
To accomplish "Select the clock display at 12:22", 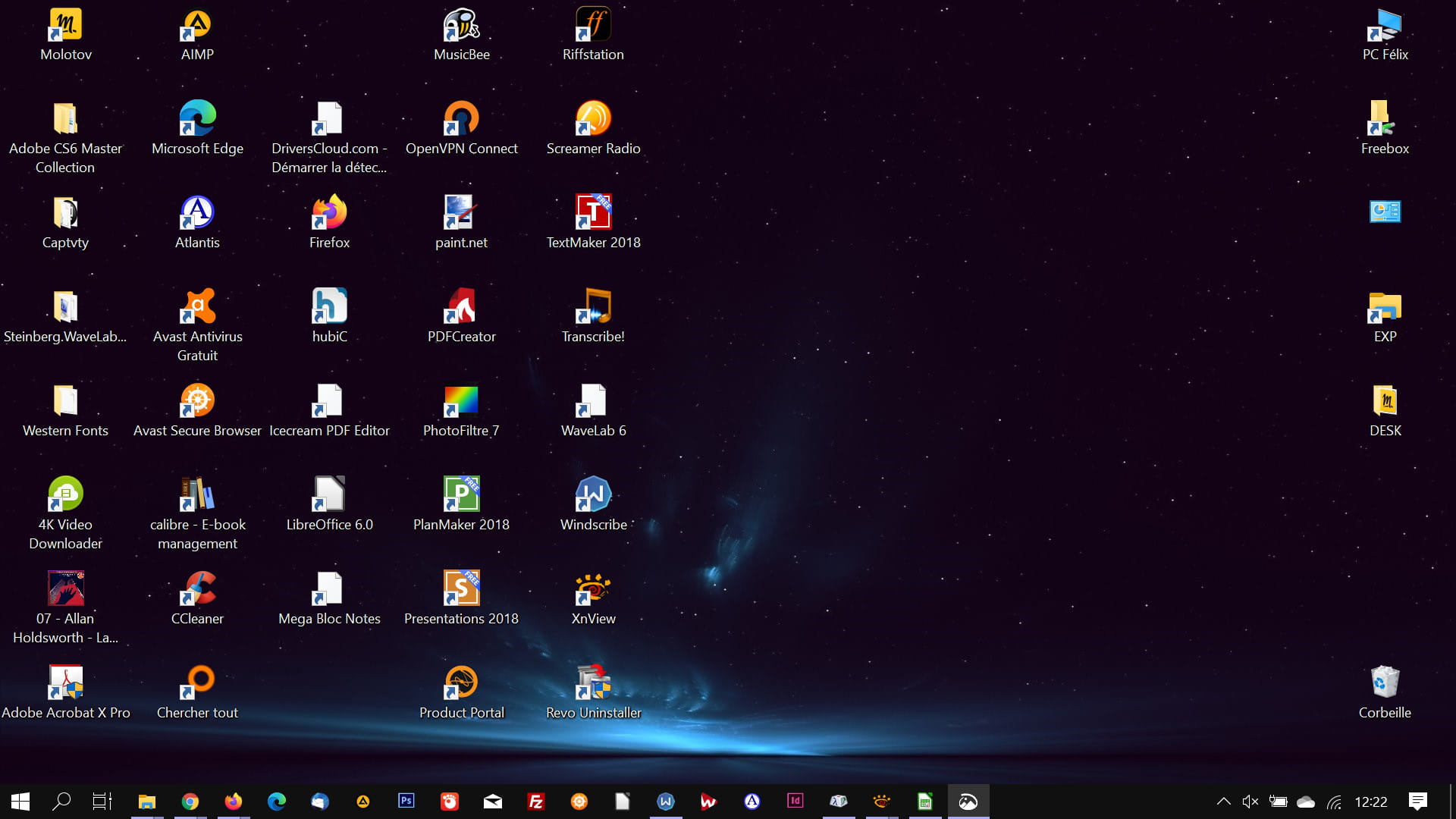I will [x=1380, y=801].
